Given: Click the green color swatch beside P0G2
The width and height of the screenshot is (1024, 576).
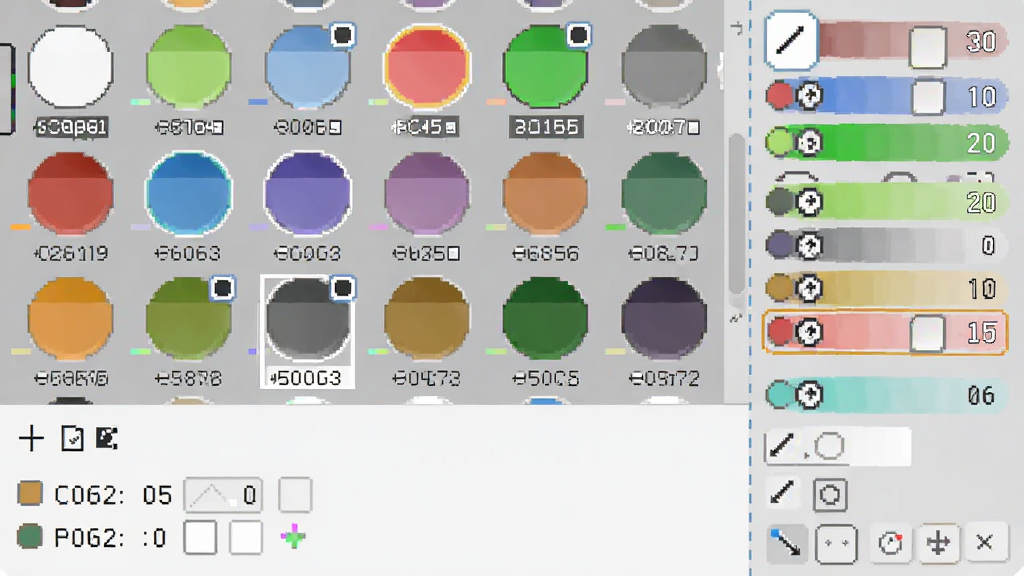Looking at the screenshot, I should 30,537.
